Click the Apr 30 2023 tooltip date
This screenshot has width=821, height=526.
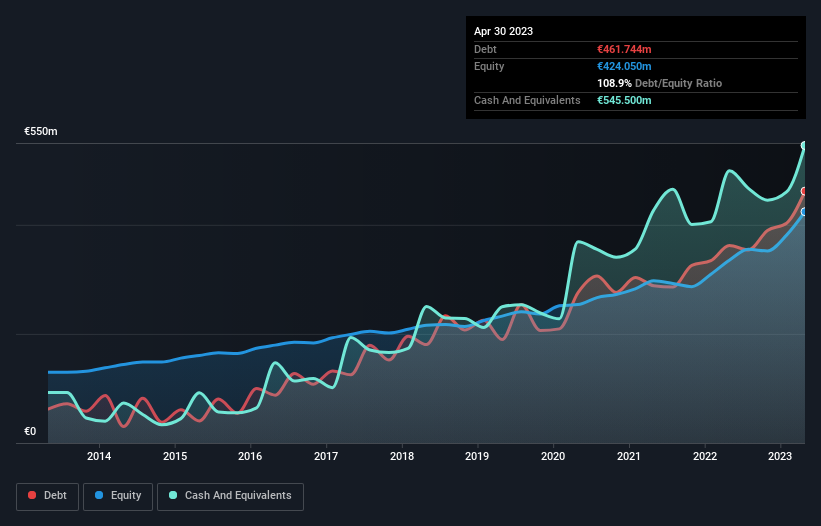(503, 31)
